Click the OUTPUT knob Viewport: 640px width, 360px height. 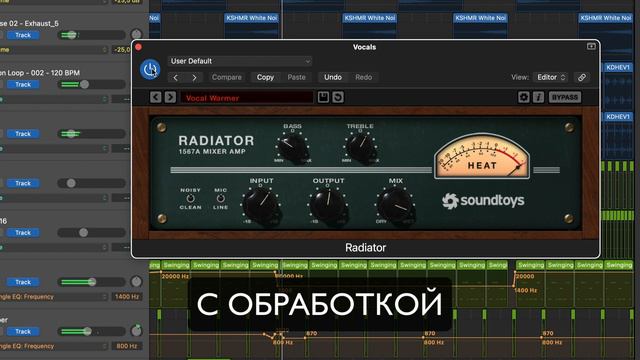[329, 204]
